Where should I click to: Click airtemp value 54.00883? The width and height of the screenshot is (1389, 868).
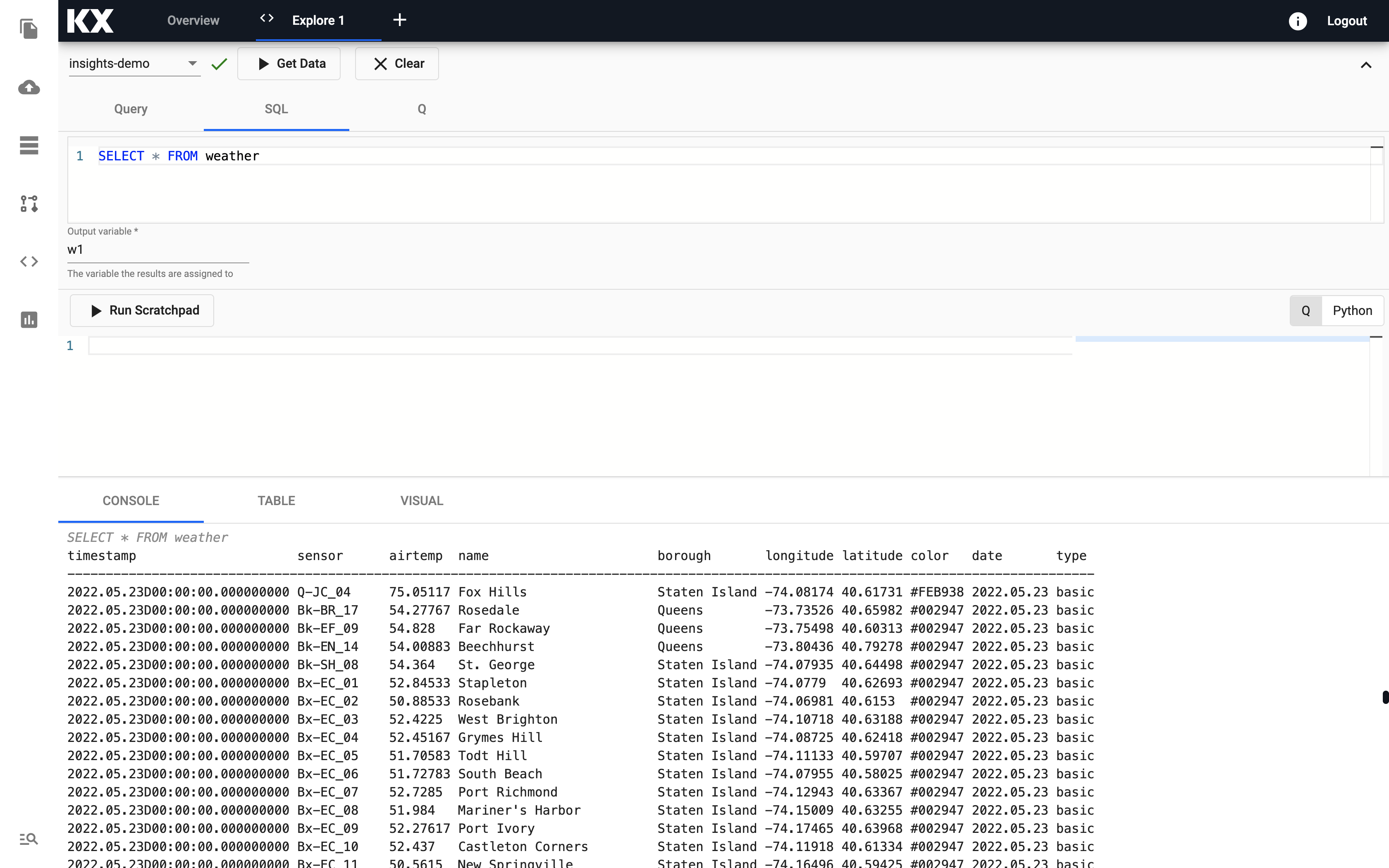coord(419,646)
